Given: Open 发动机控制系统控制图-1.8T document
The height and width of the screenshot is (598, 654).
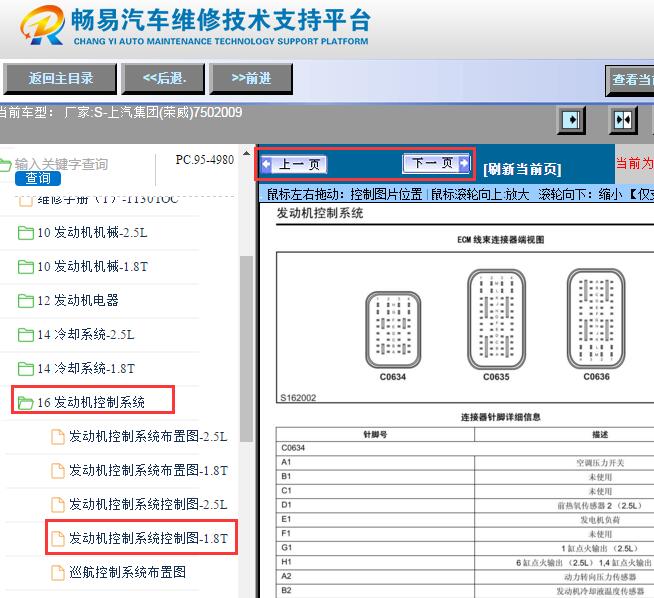Looking at the screenshot, I should [148, 538].
